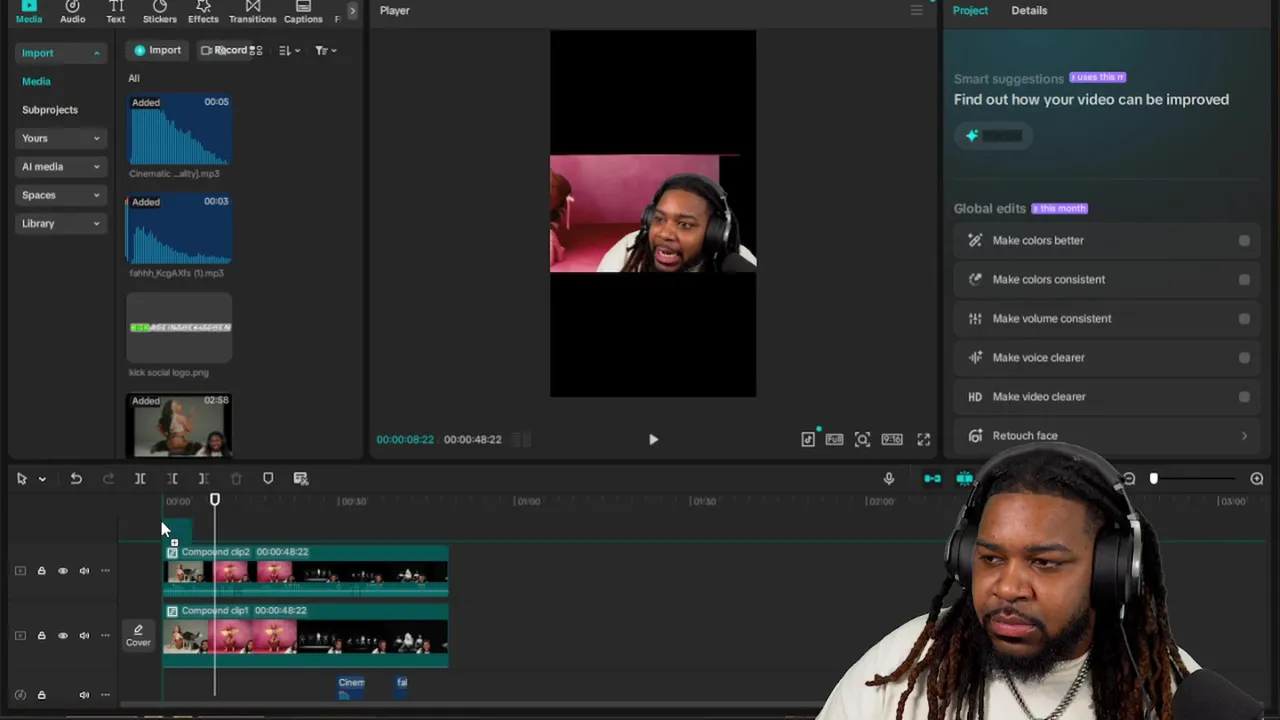
Task: Open the pointer tool mode dropdown arrow
Action: (42, 479)
